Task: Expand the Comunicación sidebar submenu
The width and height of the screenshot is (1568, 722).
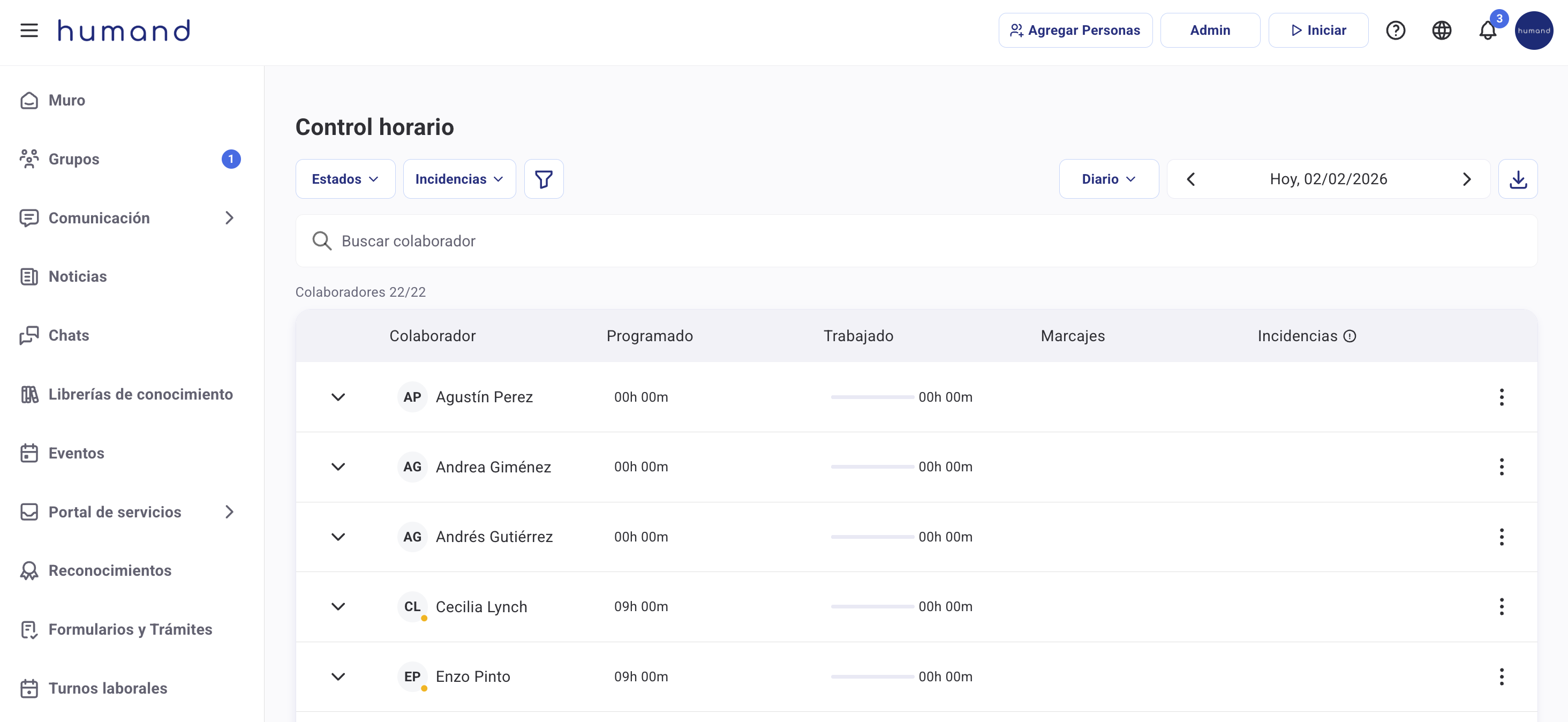Action: 229,218
